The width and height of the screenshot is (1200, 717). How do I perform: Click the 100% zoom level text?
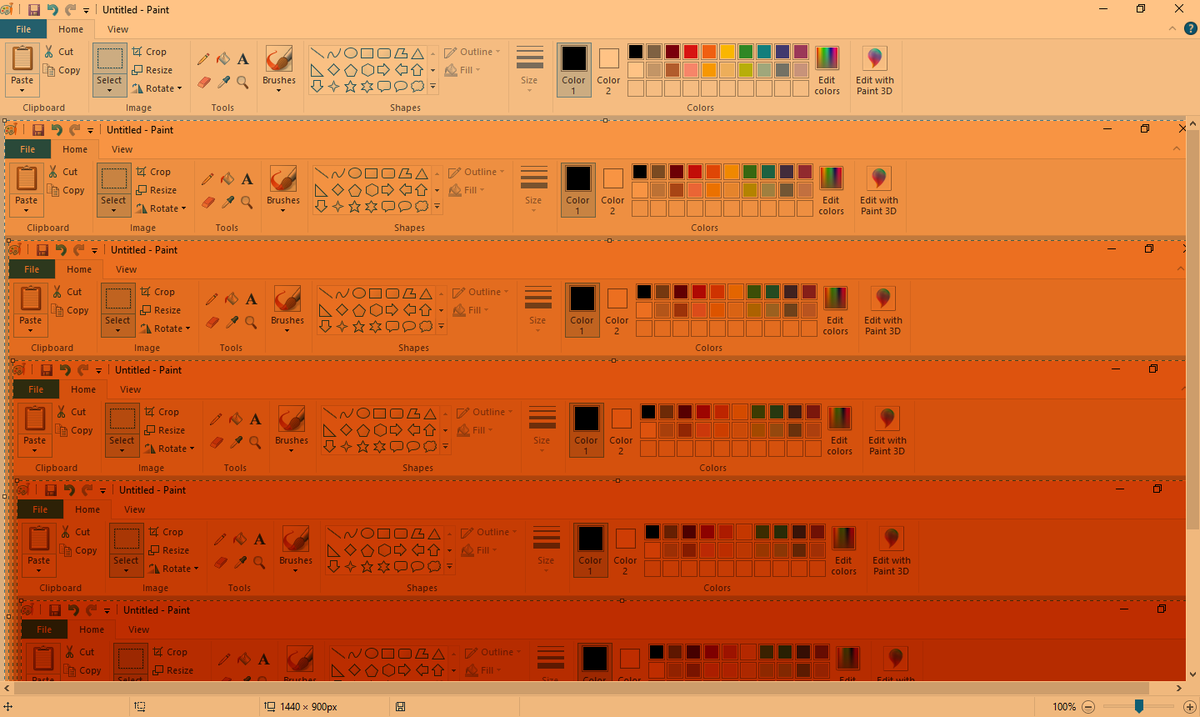pos(1064,706)
